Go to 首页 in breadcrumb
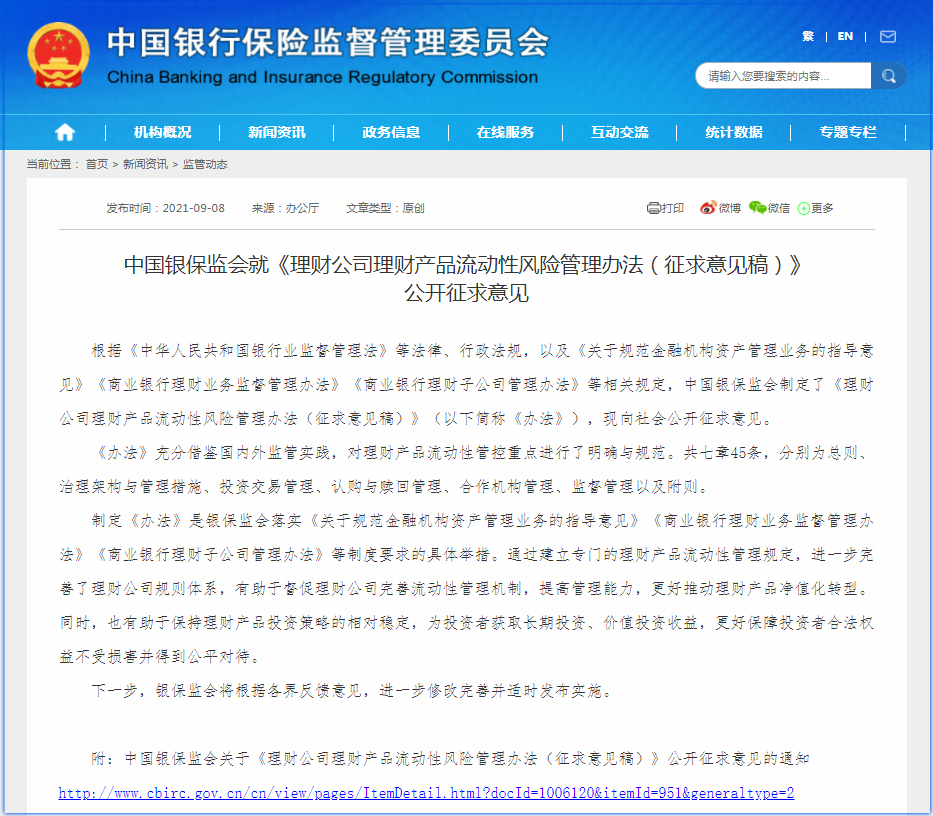Image resolution: width=933 pixels, height=816 pixels. pyautogui.click(x=97, y=164)
